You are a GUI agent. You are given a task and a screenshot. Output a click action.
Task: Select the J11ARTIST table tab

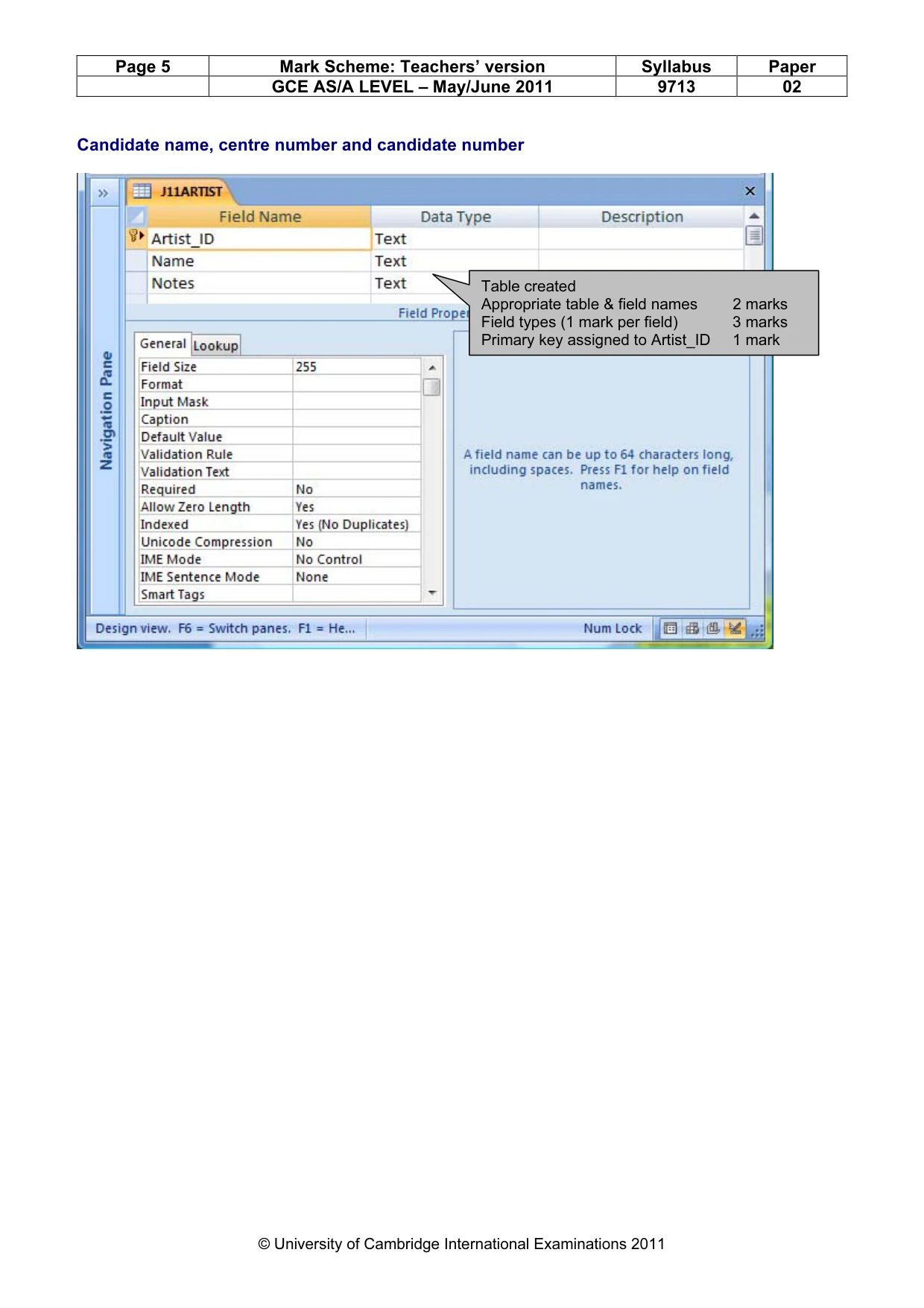pyautogui.click(x=182, y=192)
